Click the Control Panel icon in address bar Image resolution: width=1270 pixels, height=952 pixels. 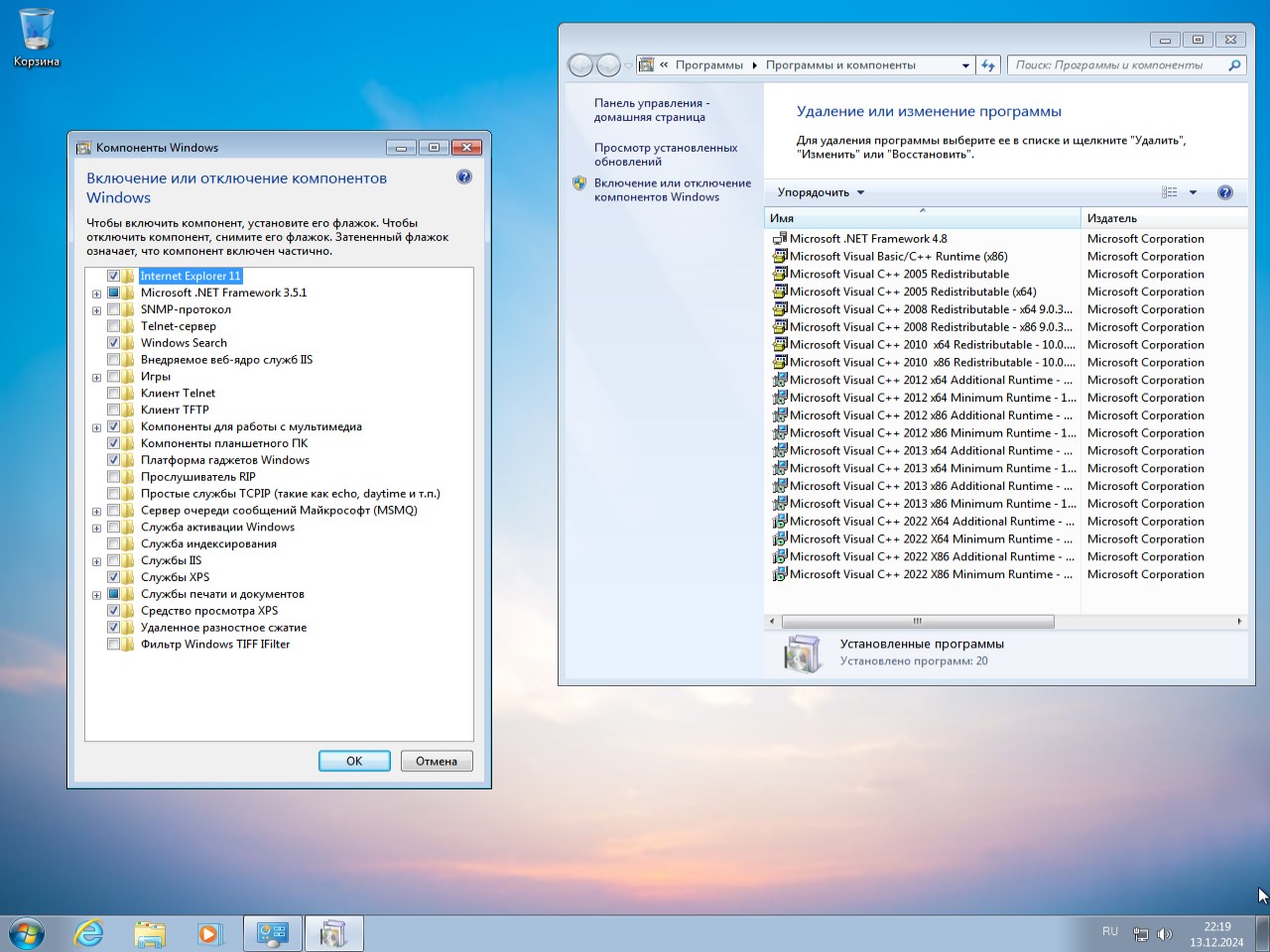[x=647, y=65]
